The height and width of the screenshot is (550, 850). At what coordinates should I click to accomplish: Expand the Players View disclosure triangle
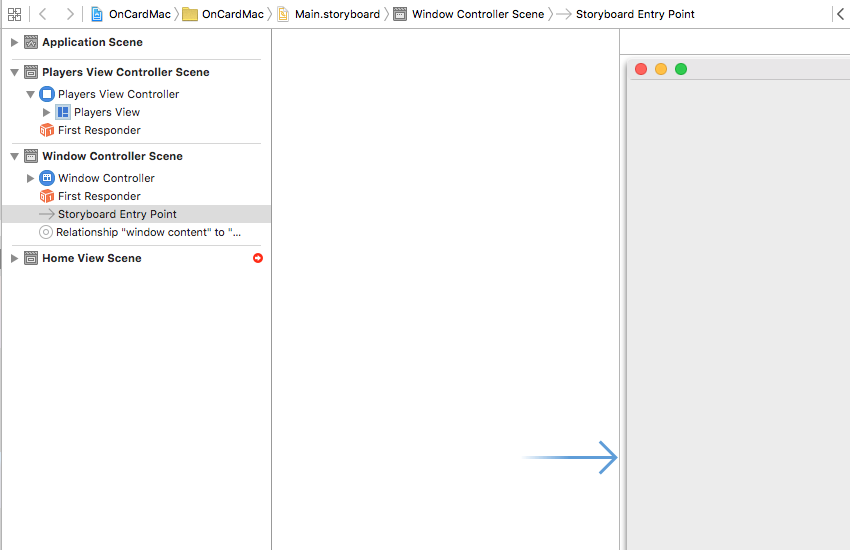[46, 112]
